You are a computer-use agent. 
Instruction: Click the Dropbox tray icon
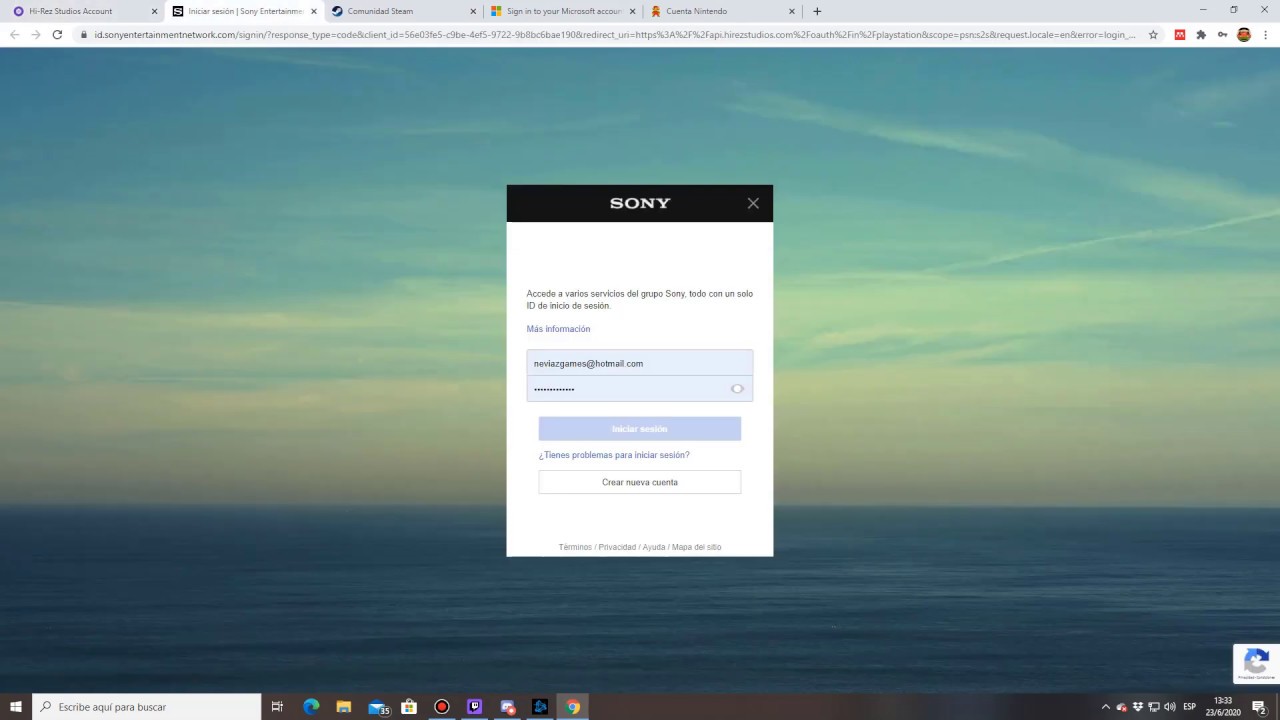click(x=1137, y=707)
